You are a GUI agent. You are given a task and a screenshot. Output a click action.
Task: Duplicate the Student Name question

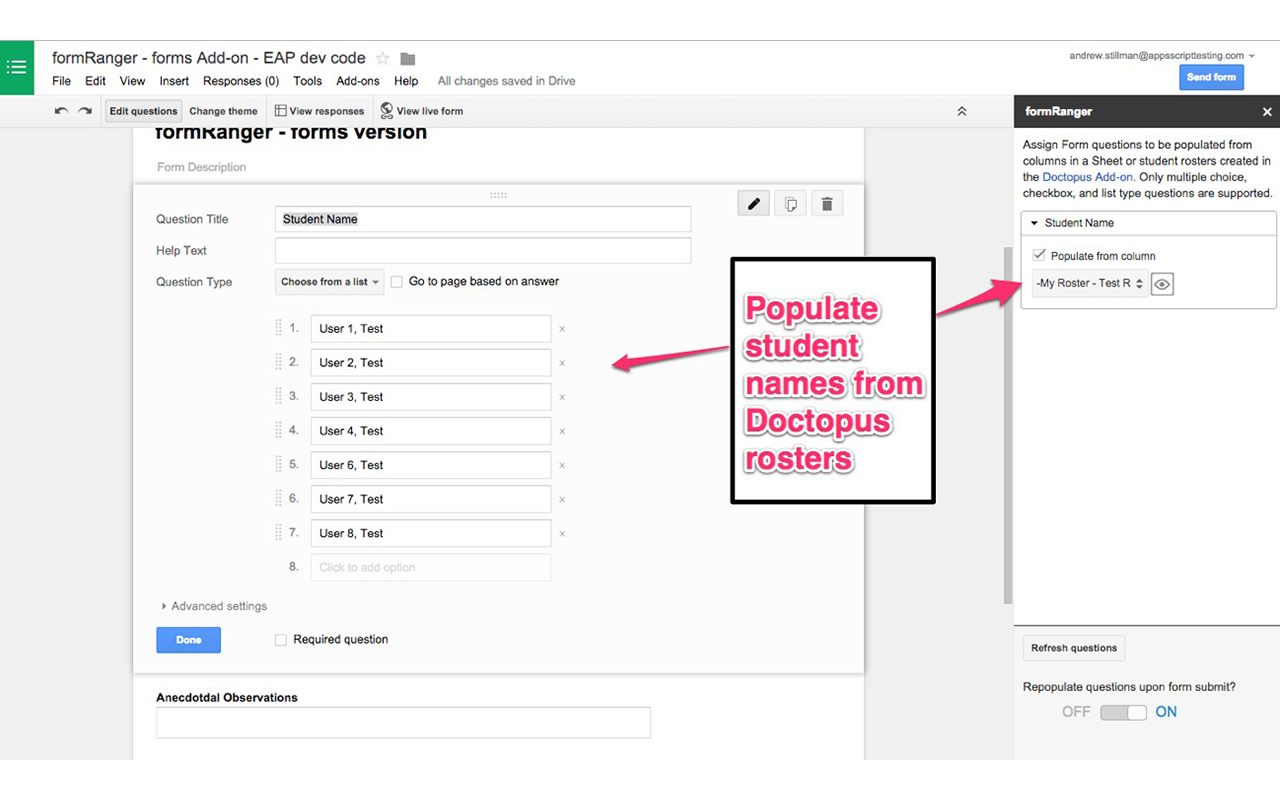[x=790, y=204]
